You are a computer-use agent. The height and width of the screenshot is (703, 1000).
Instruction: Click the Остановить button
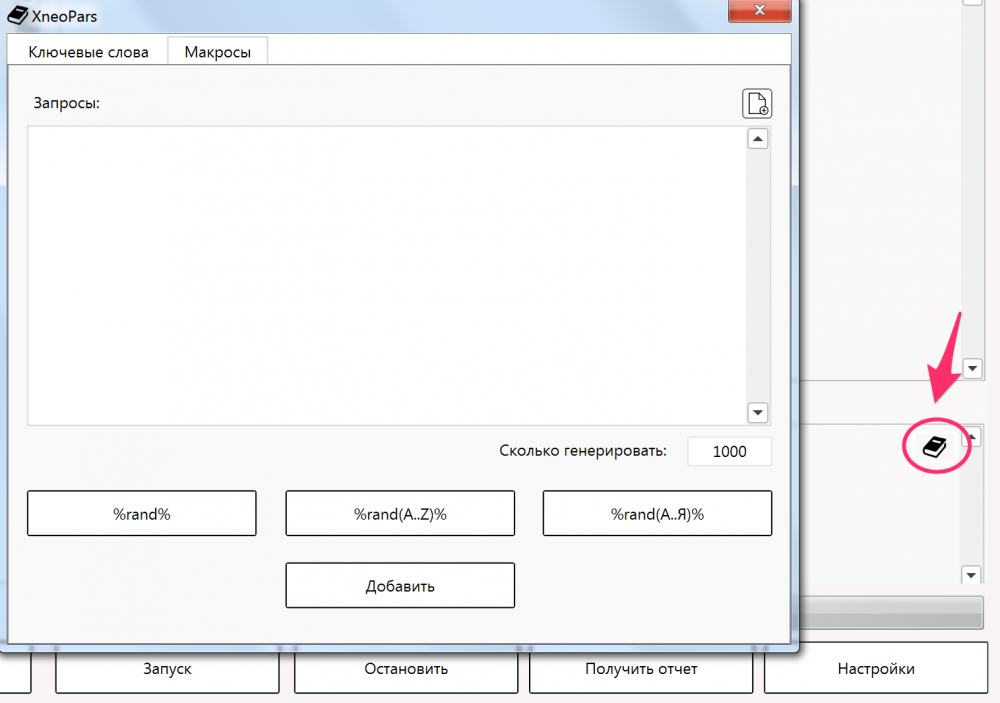(406, 669)
